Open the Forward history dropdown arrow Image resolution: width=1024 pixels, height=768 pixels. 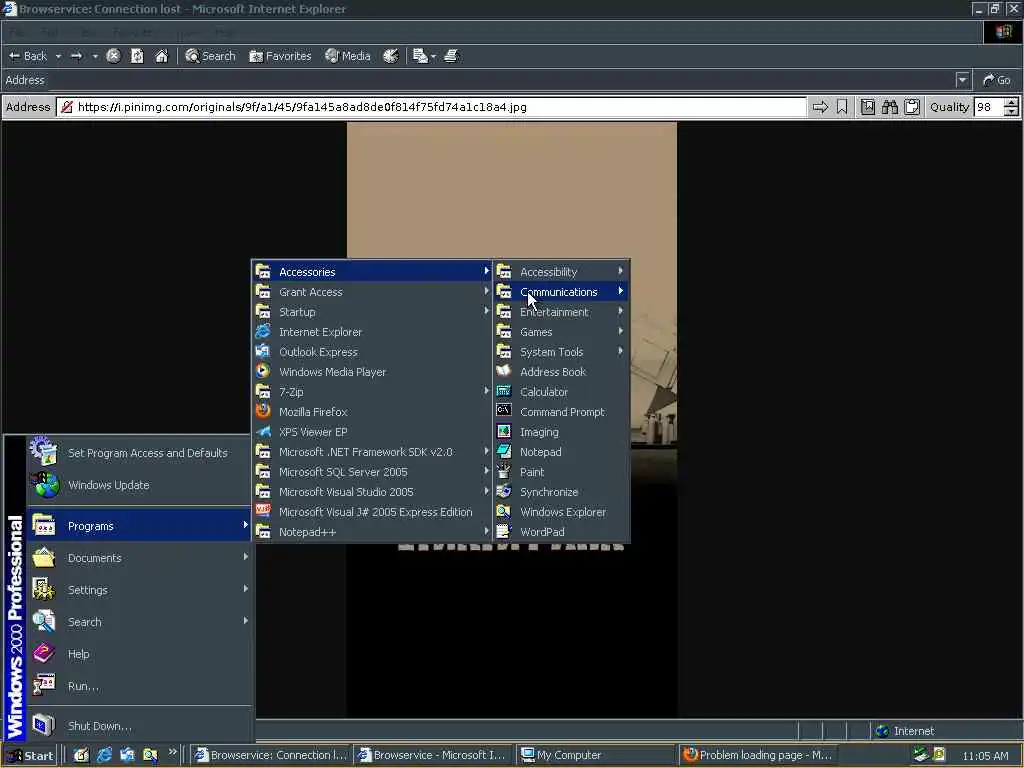pyautogui.click(x=95, y=56)
